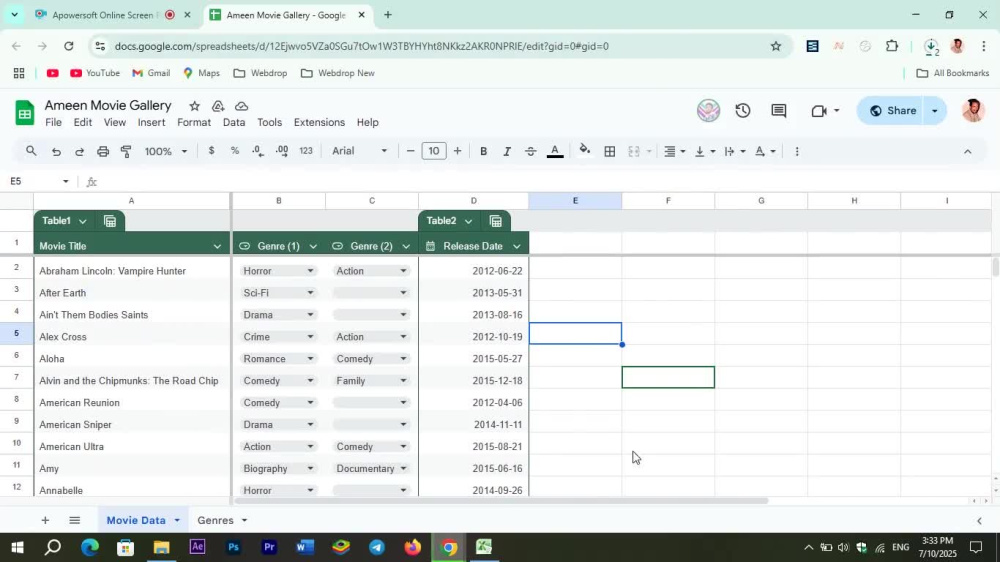Screen dimensions: 1000x562
Task: Click the Table2 table options icon
Action: 496,221
